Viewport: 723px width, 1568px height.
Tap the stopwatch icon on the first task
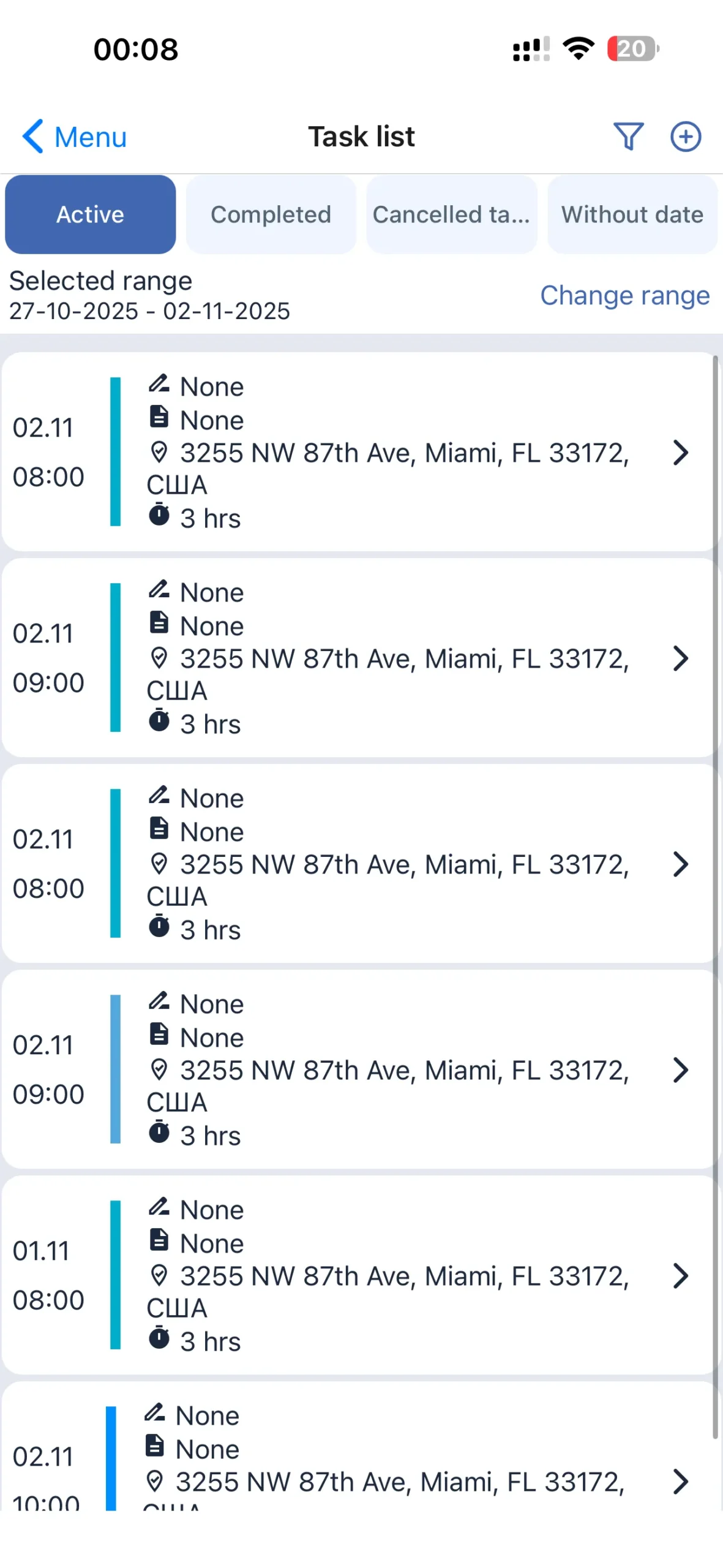coord(159,514)
